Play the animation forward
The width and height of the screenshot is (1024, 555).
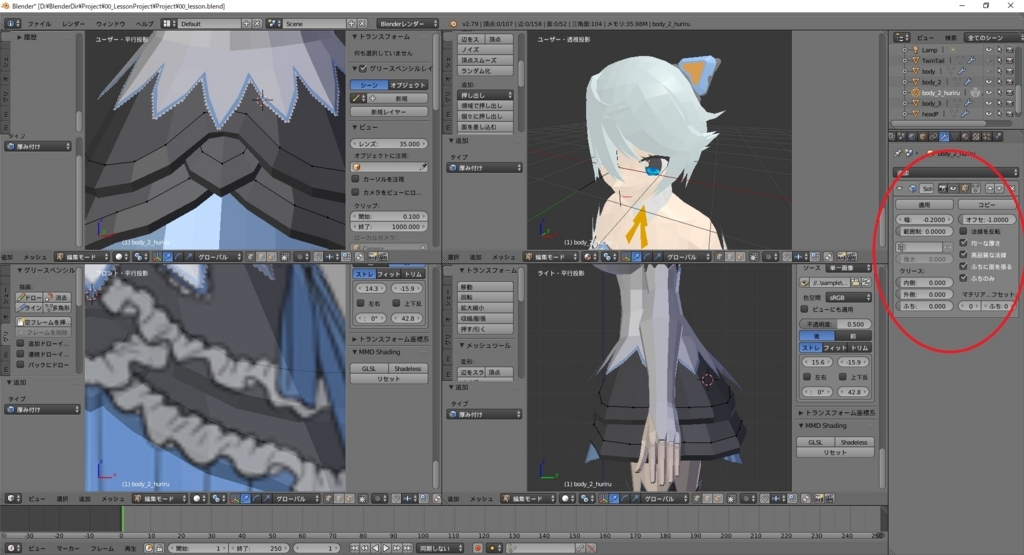click(386, 548)
